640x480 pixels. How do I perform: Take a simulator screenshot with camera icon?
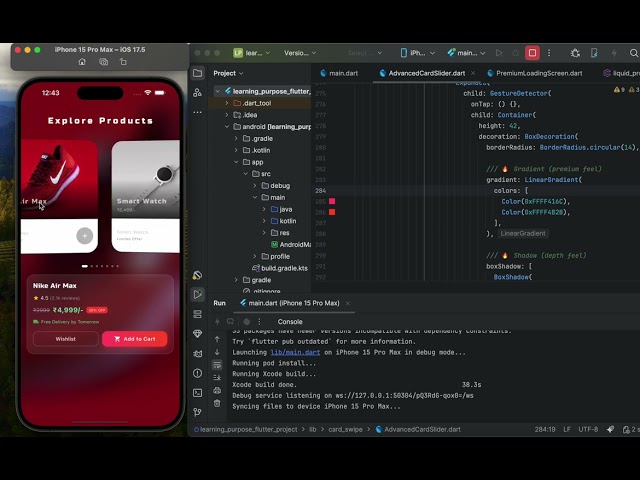click(x=103, y=62)
